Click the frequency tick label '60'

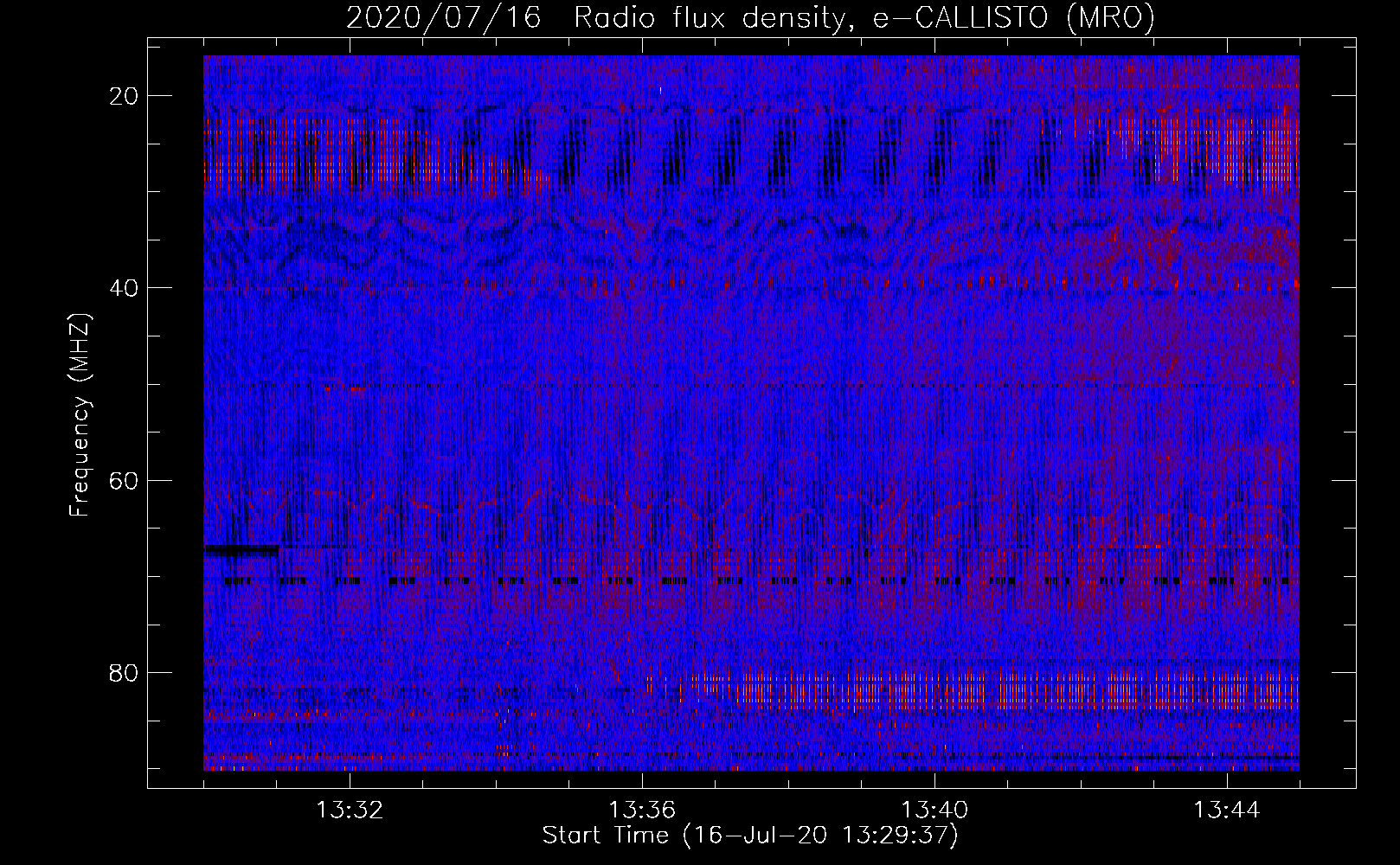point(125,480)
